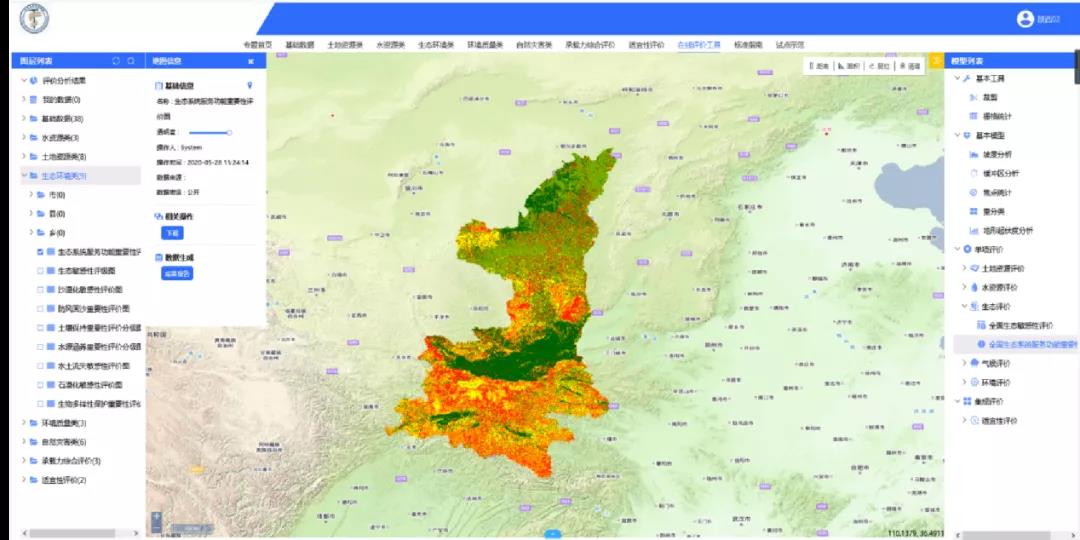Image resolution: width=1080 pixels, height=540 pixels.
Task: Enable the 沙漠化敏感性评价图 layer checkbox
Action: (x=40, y=290)
